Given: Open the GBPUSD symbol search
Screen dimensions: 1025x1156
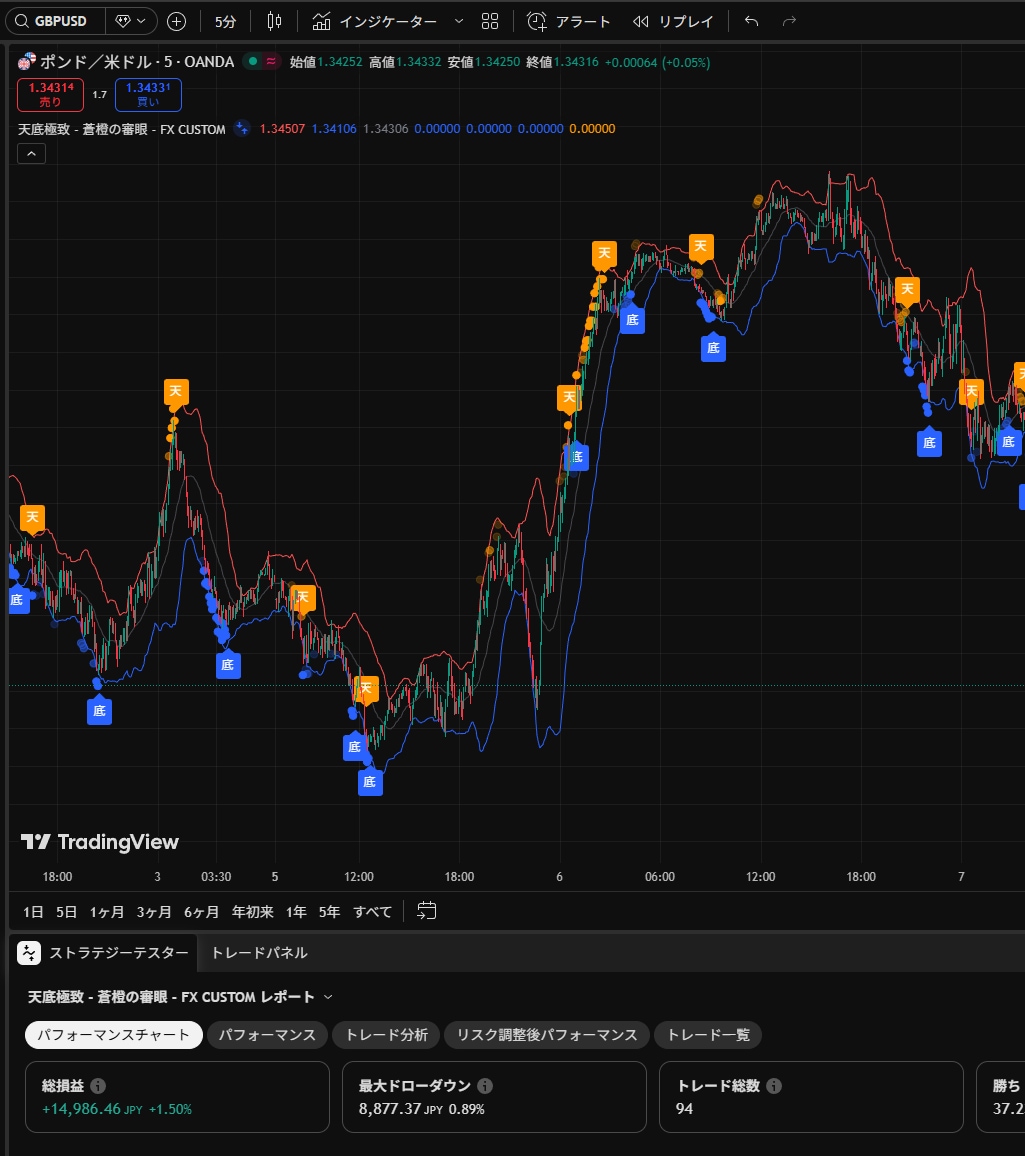Looking at the screenshot, I should [55, 21].
